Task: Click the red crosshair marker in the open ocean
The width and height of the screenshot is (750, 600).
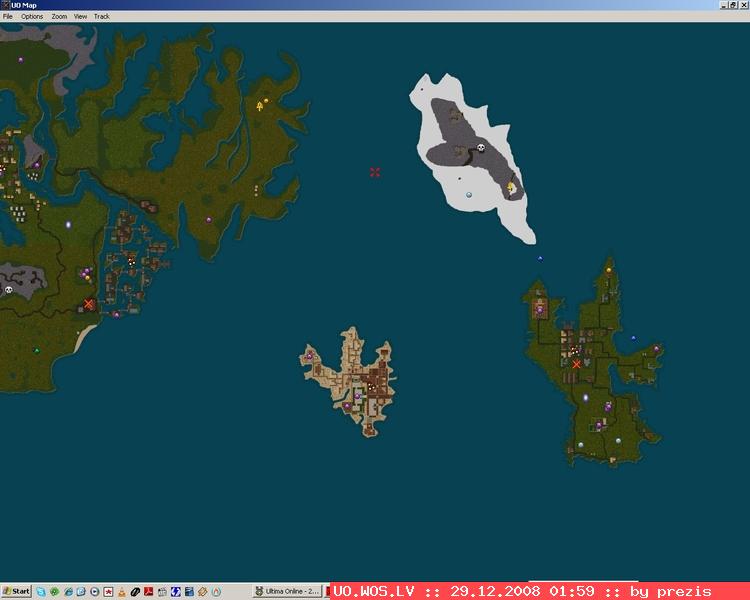Action: coord(375,172)
